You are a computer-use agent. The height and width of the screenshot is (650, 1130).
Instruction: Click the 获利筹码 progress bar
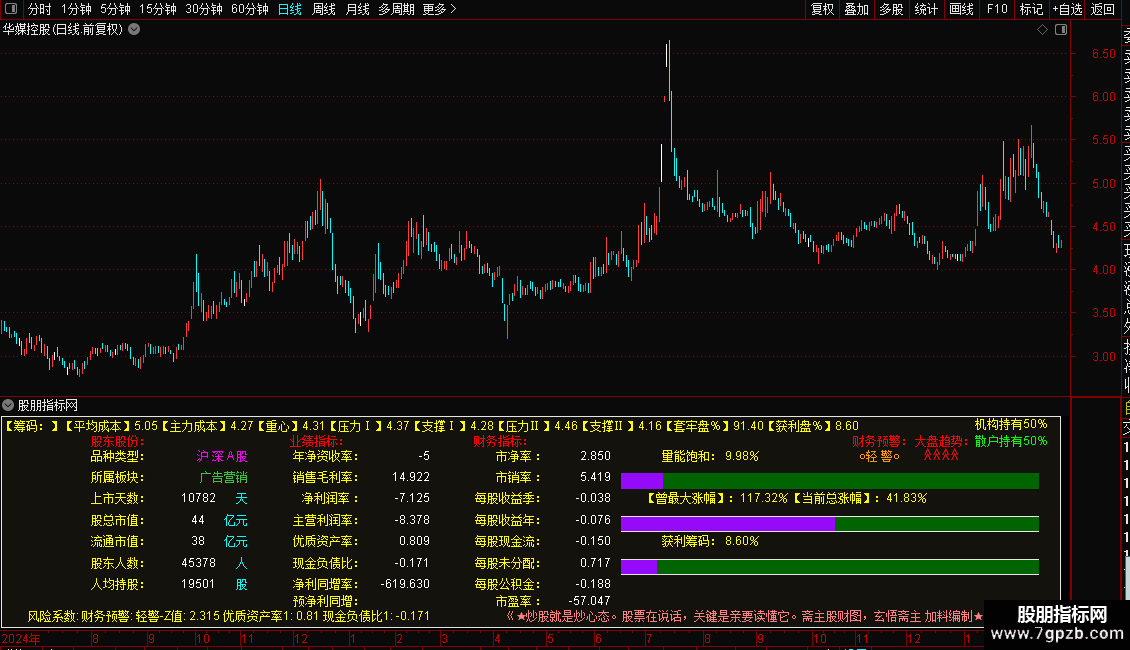(x=829, y=567)
